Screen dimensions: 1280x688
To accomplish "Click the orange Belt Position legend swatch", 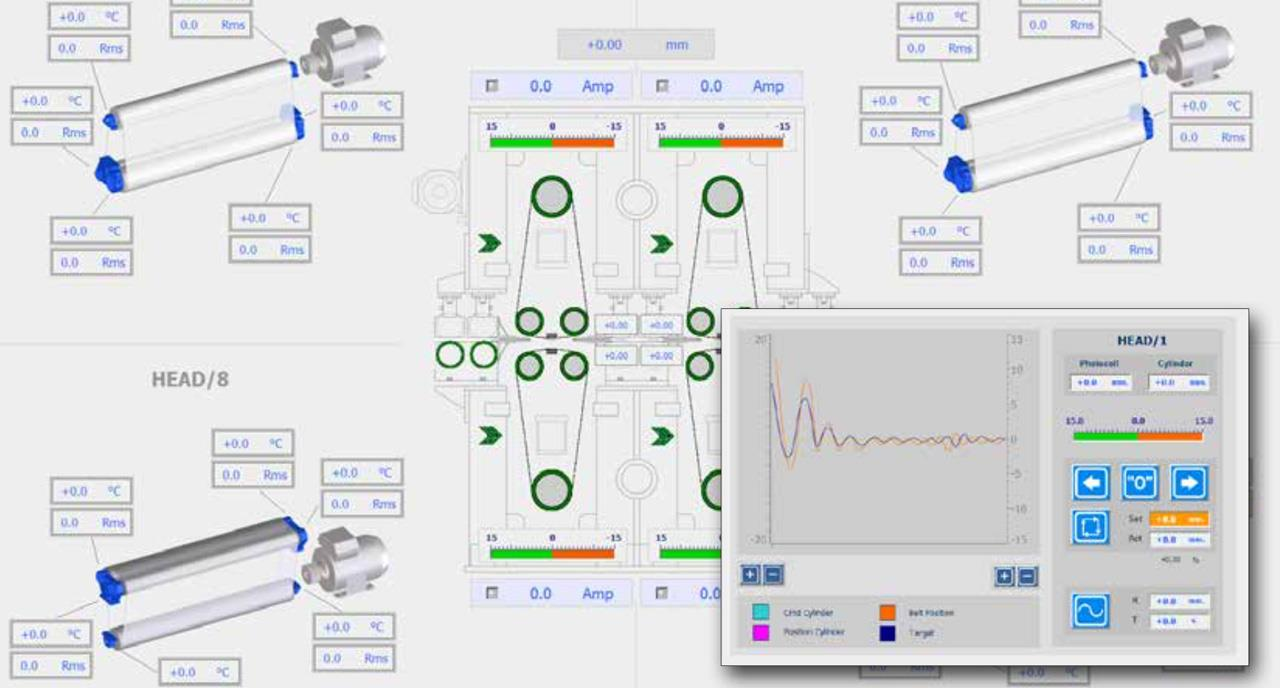I will (887, 612).
